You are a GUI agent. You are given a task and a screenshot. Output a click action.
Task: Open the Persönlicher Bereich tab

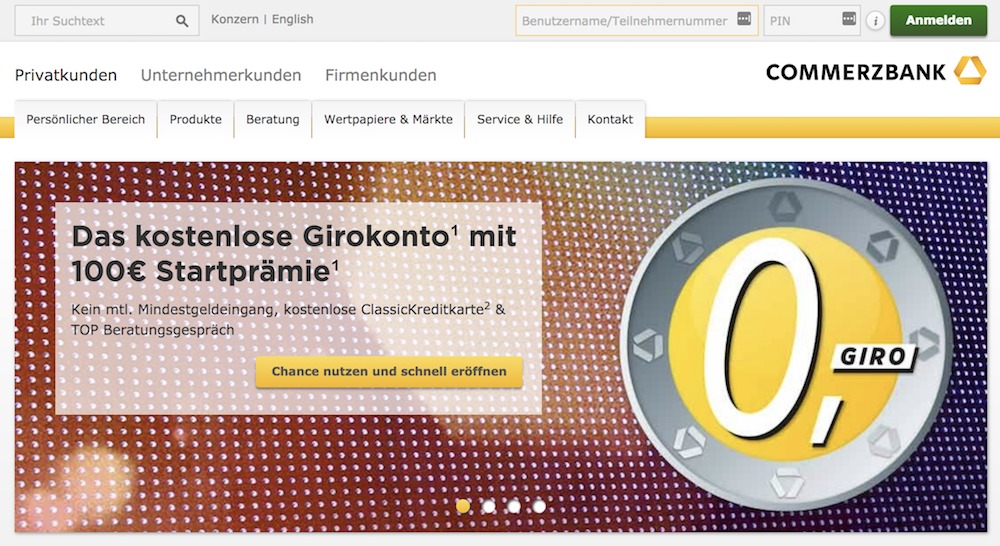pyautogui.click(x=85, y=119)
